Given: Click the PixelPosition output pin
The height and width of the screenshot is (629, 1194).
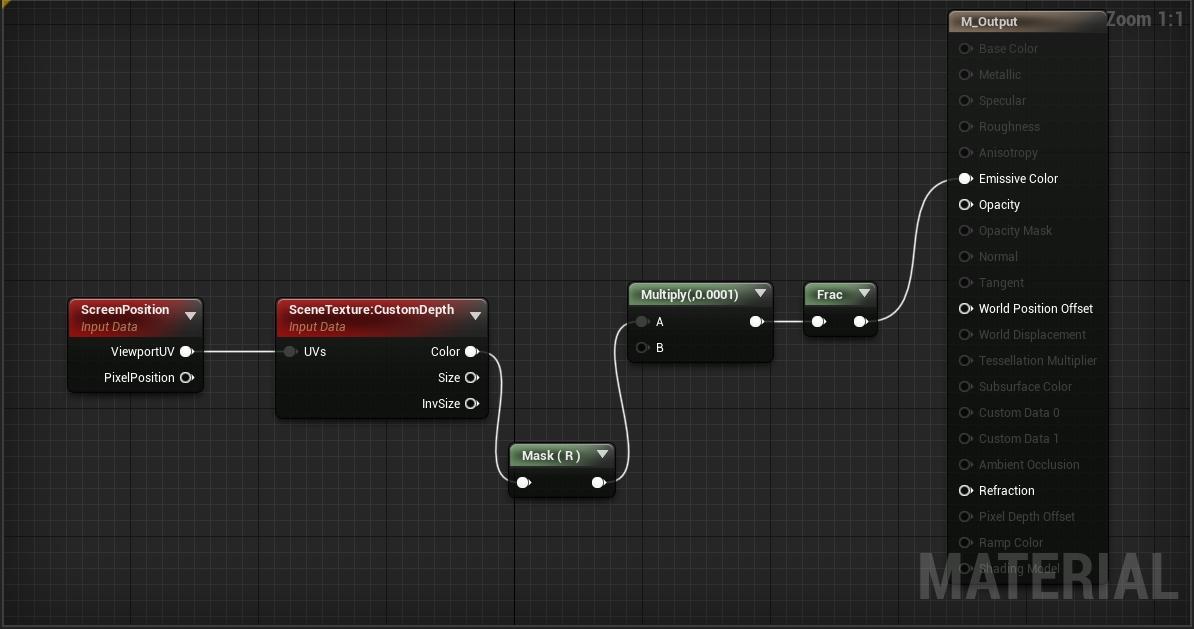Looking at the screenshot, I should pos(187,377).
